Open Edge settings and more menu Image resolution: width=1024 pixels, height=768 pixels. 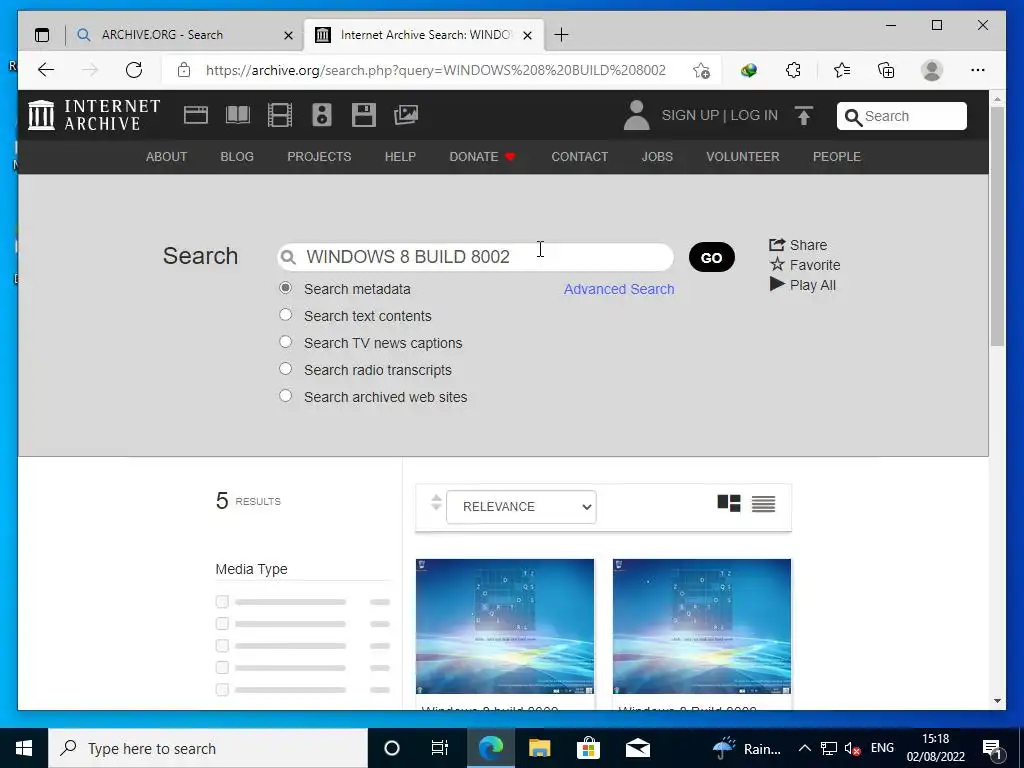click(x=978, y=70)
